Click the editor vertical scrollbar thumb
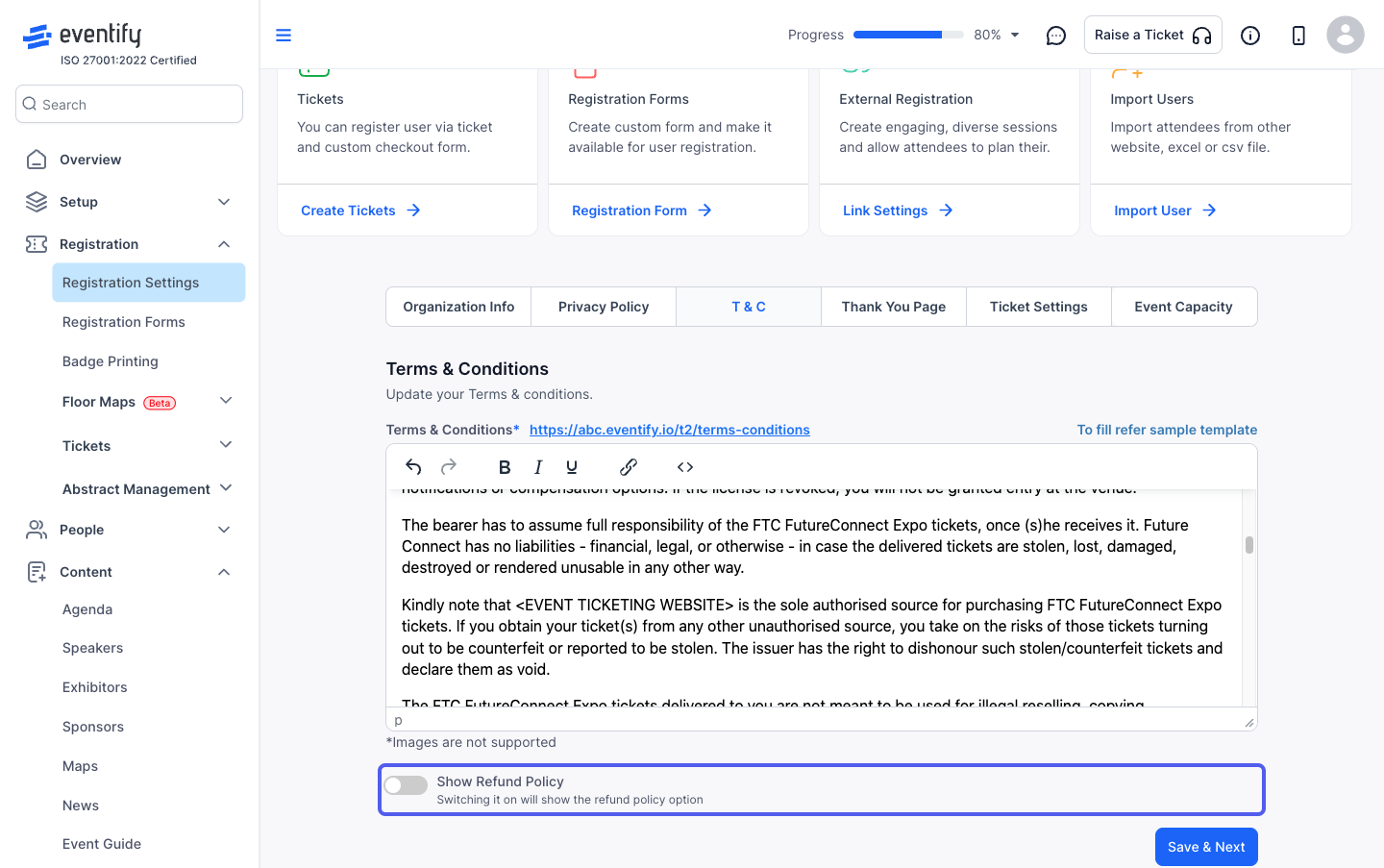Viewport: 1384px width, 868px height. [x=1249, y=545]
